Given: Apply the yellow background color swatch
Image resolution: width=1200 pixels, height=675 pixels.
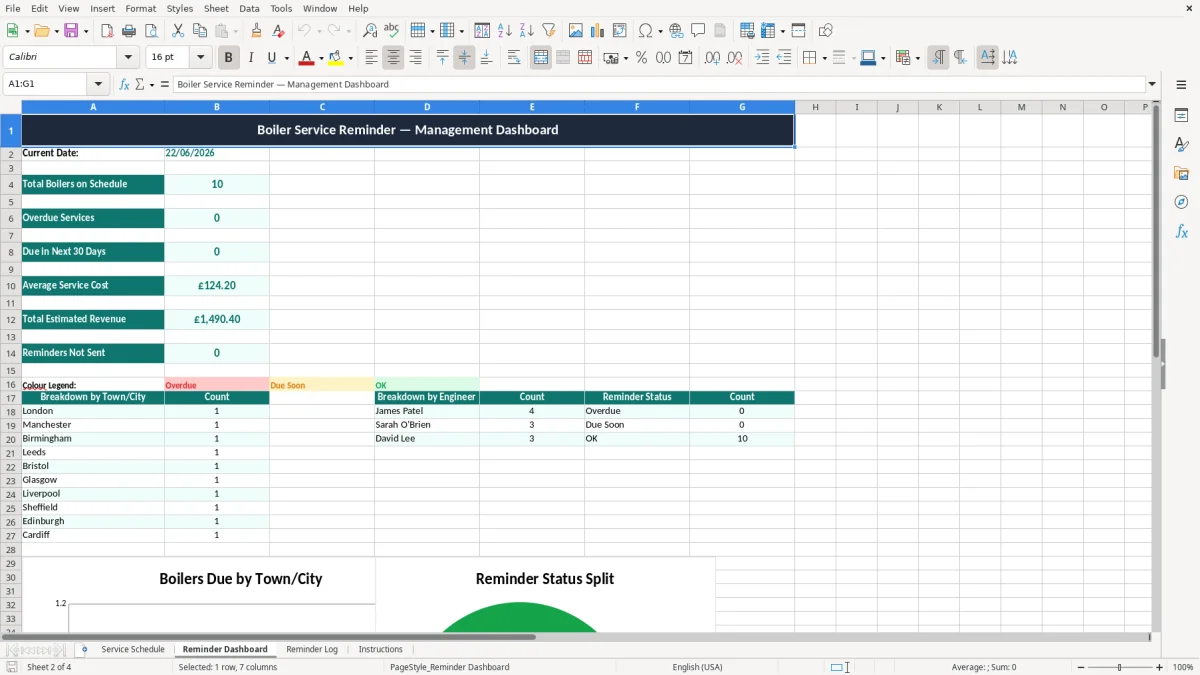Looking at the screenshot, I should coord(336,58).
